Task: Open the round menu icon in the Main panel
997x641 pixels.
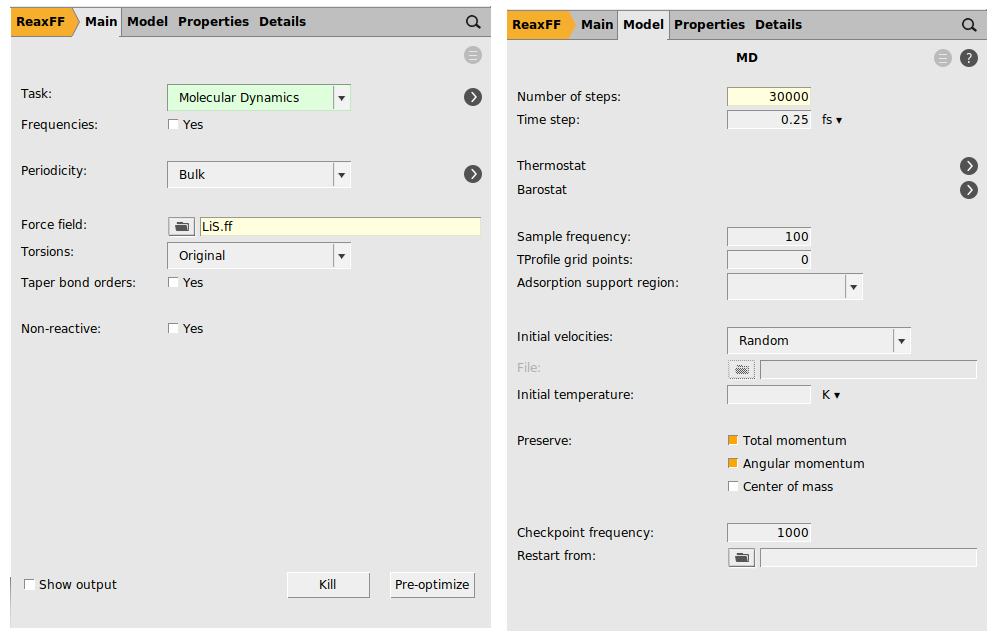Action: (473, 55)
